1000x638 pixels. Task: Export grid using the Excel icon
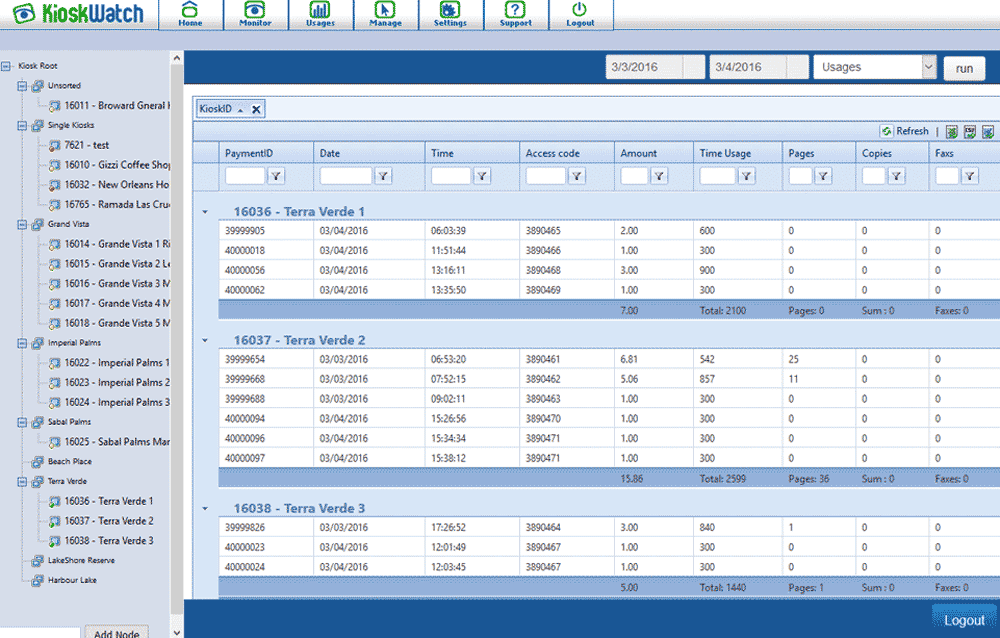[x=952, y=131]
